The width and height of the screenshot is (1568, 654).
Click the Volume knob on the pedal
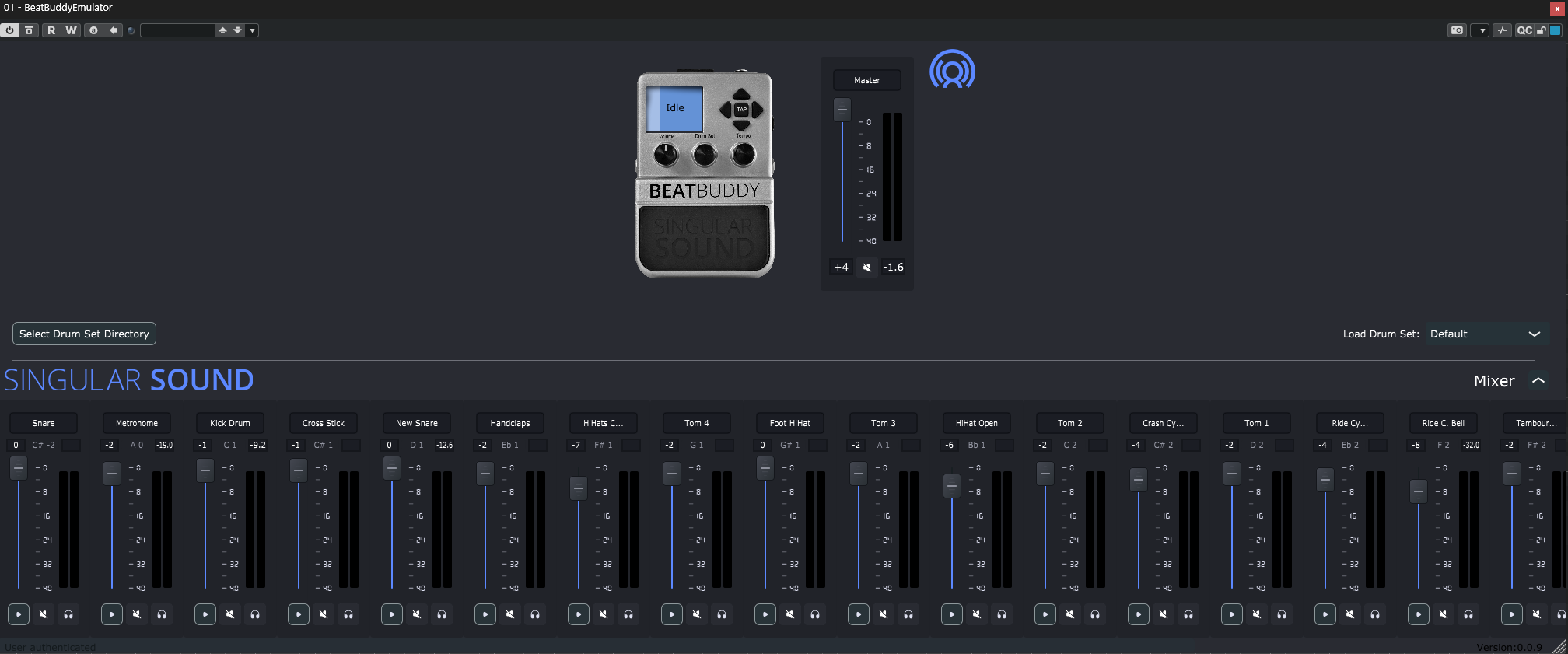tap(666, 155)
